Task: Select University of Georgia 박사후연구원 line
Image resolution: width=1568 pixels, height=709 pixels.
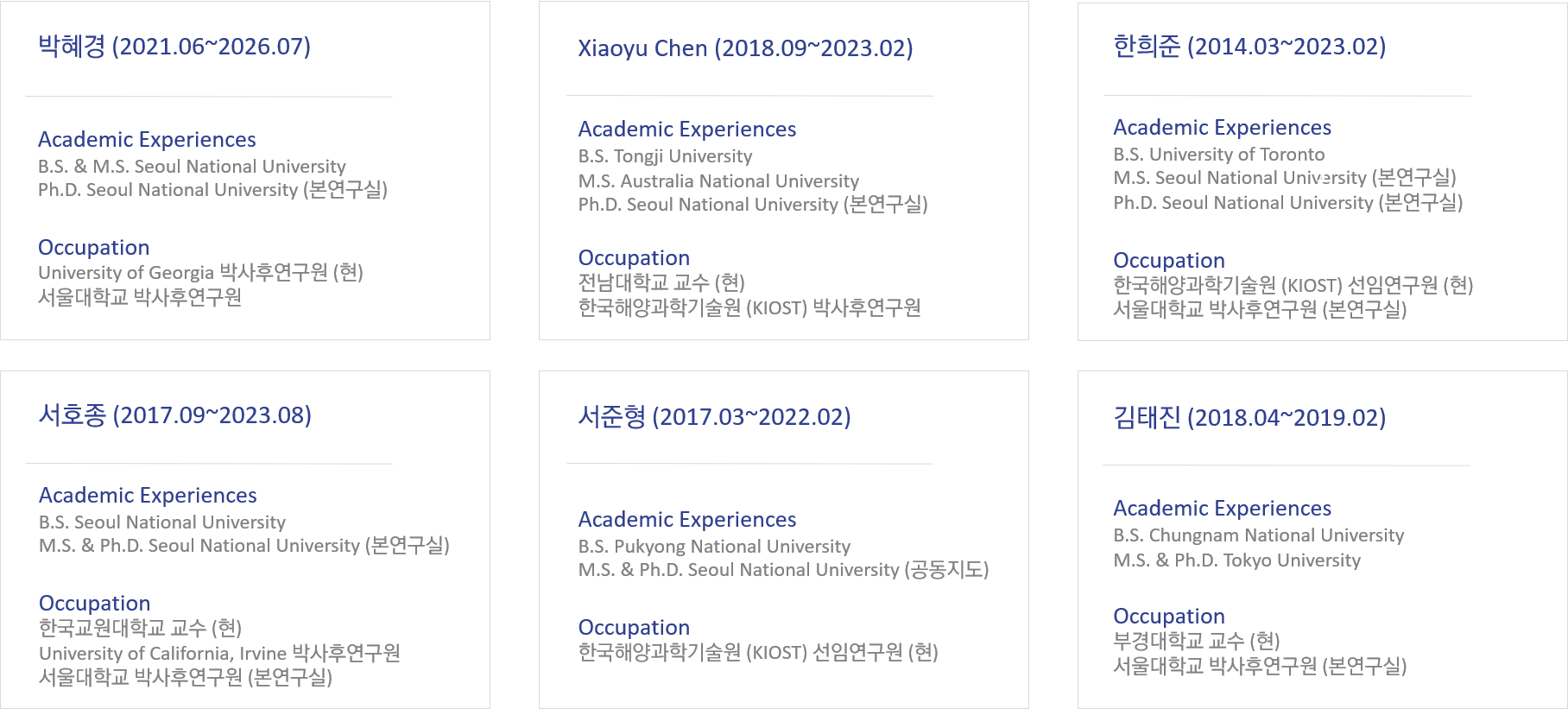Action: tap(200, 273)
